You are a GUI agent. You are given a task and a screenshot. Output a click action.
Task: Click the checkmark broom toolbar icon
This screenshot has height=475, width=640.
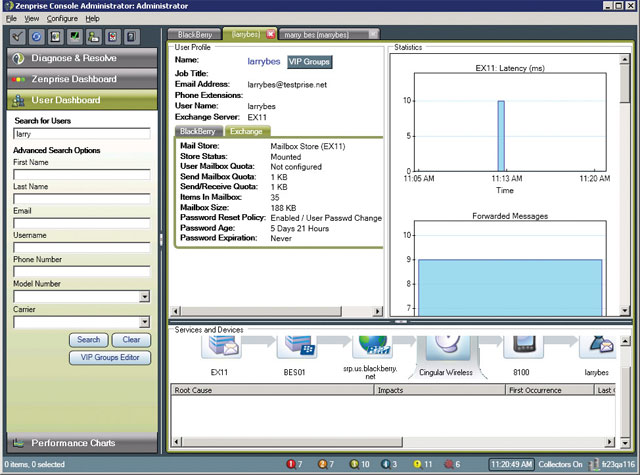click(17, 37)
